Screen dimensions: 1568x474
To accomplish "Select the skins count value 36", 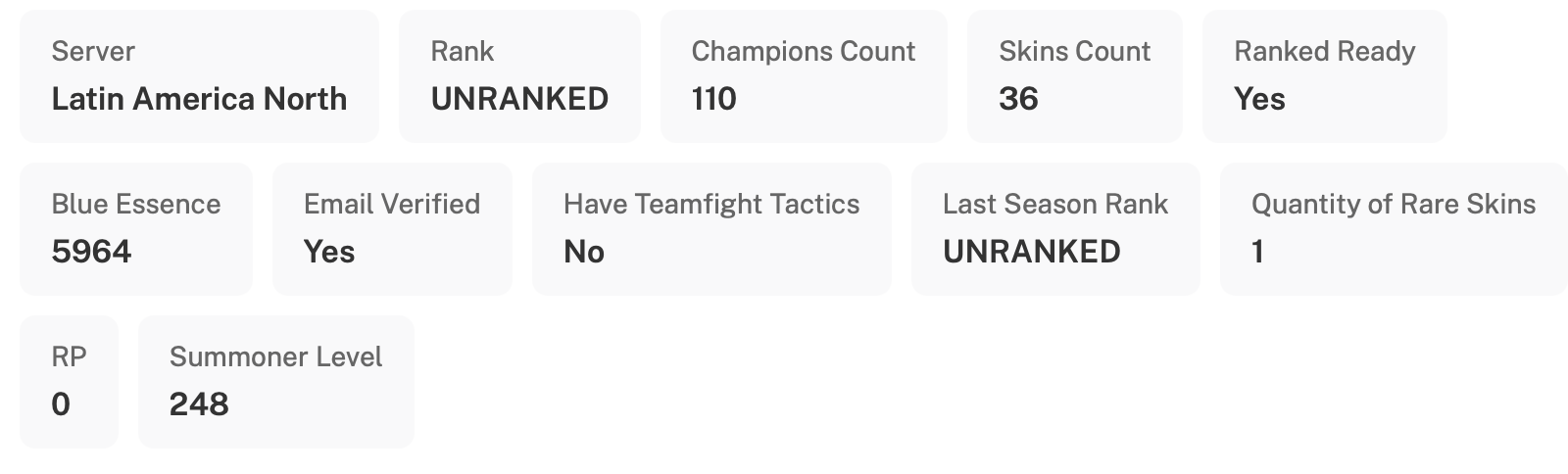I will click(x=1018, y=99).
